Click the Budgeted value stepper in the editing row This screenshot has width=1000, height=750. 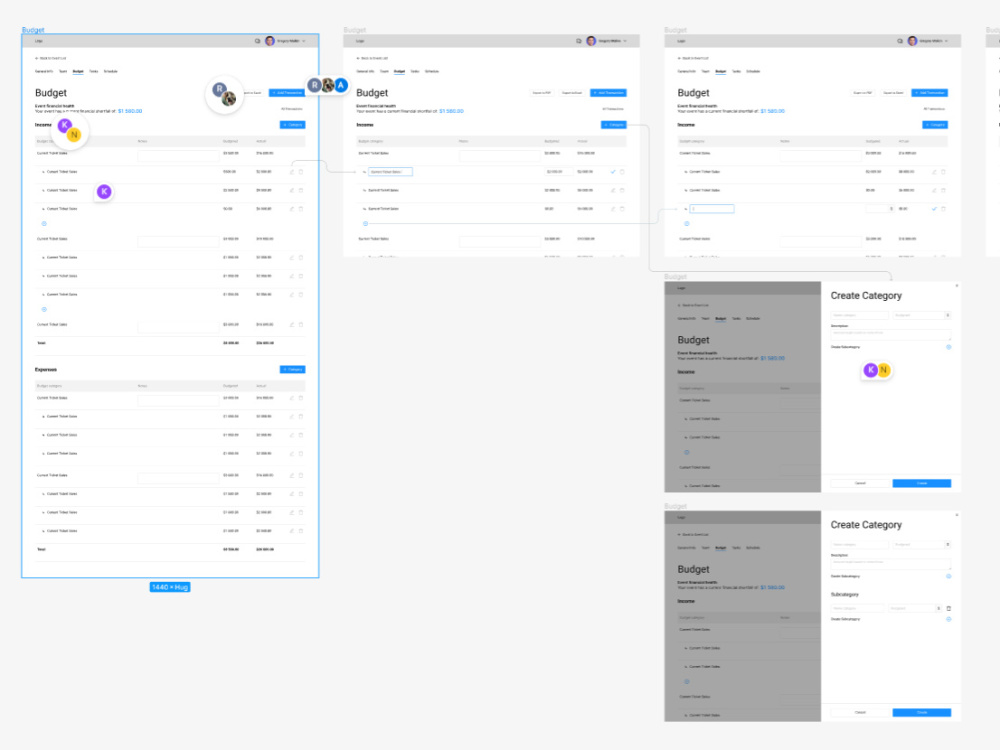tap(891, 209)
